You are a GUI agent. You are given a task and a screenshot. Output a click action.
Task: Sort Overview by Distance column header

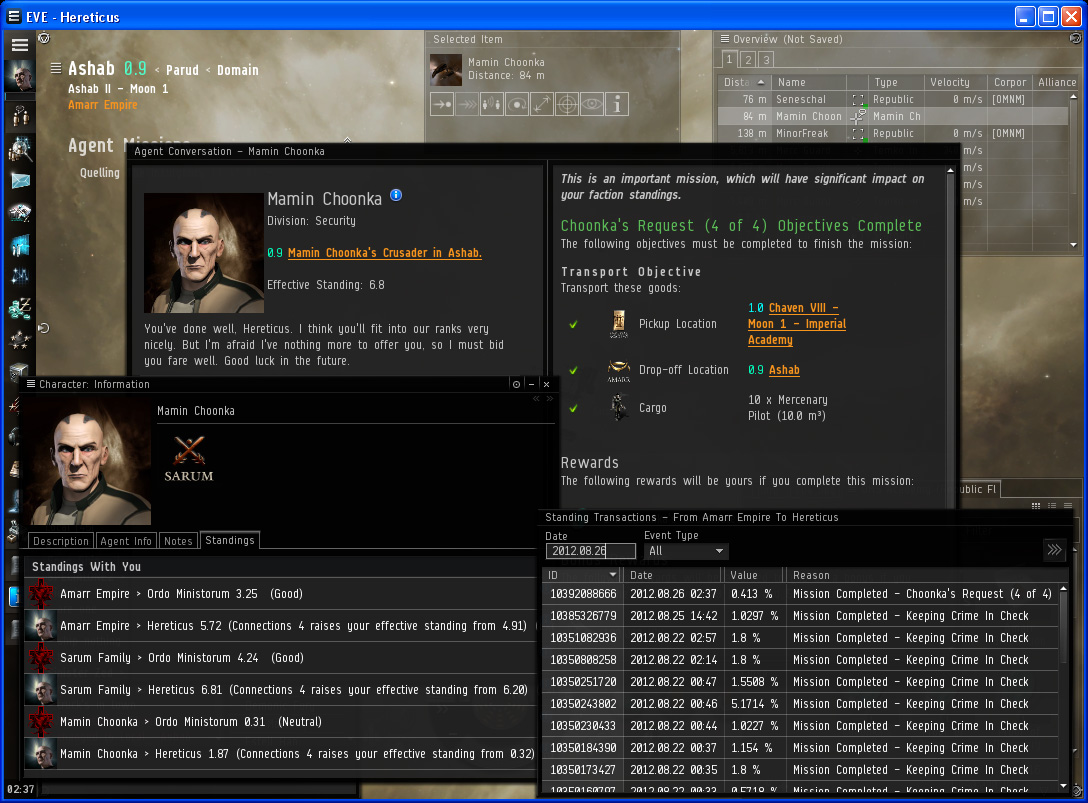(744, 82)
